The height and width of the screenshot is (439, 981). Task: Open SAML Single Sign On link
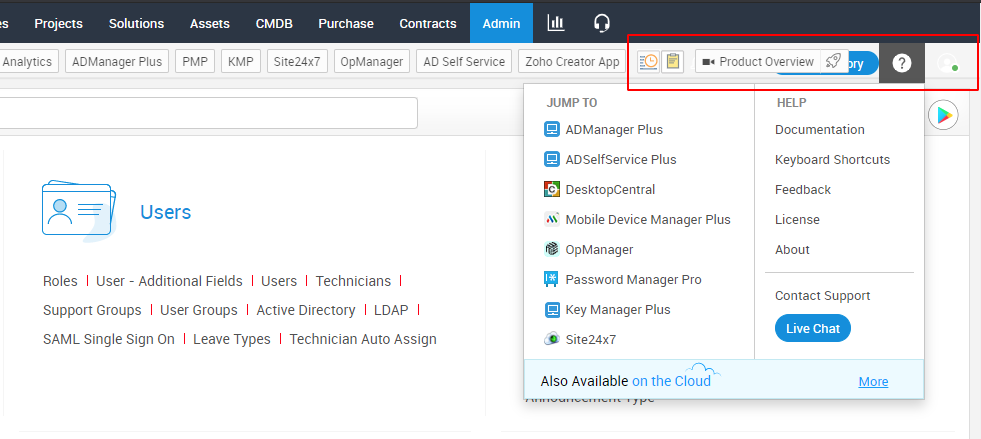pos(109,340)
